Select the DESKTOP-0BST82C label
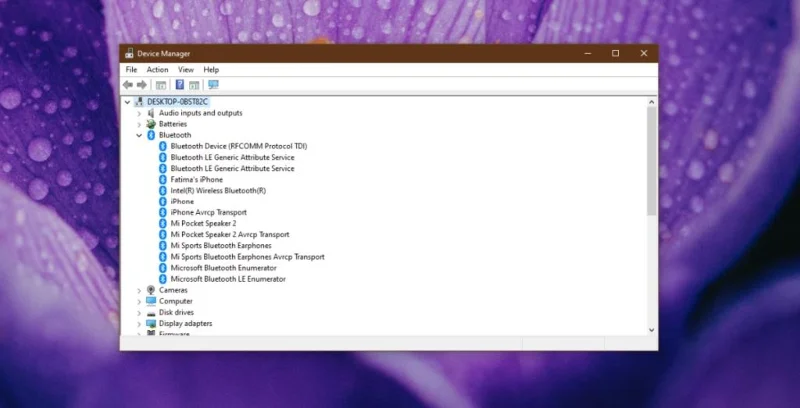This screenshot has height=408, width=800. (178, 101)
